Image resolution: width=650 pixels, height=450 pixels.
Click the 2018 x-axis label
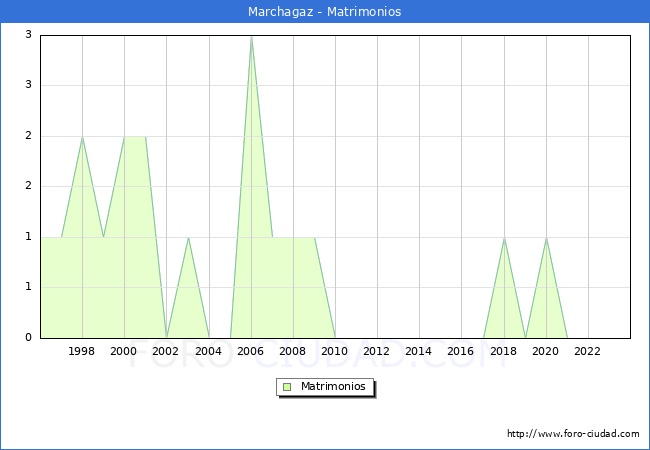(504, 351)
